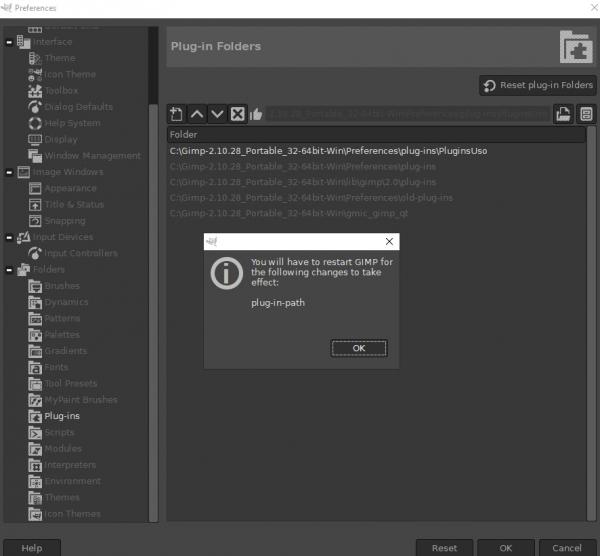Image resolution: width=600 pixels, height=556 pixels.
Task: Open the Icon Themes folder settings
Action: click(72, 514)
